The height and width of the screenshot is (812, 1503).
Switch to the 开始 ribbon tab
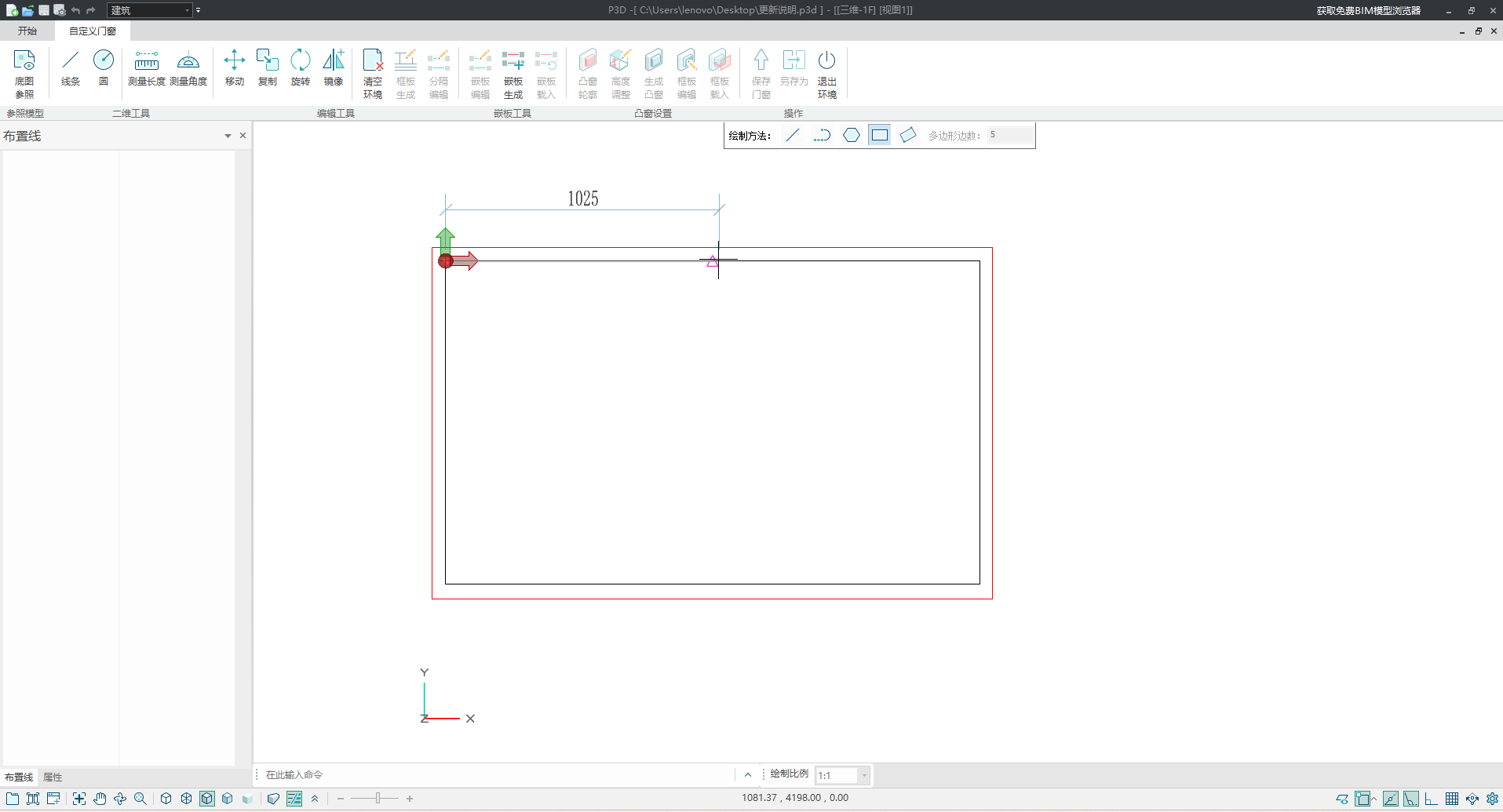coord(27,31)
